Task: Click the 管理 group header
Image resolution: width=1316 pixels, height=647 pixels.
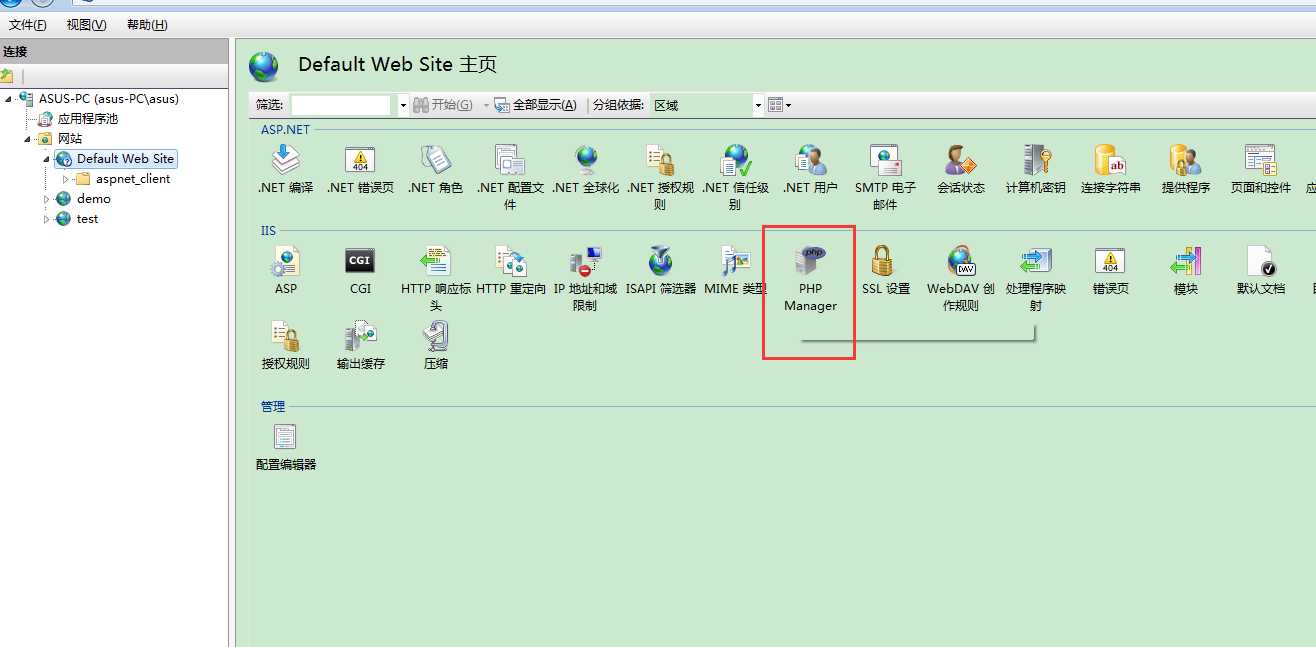Action: (273, 406)
